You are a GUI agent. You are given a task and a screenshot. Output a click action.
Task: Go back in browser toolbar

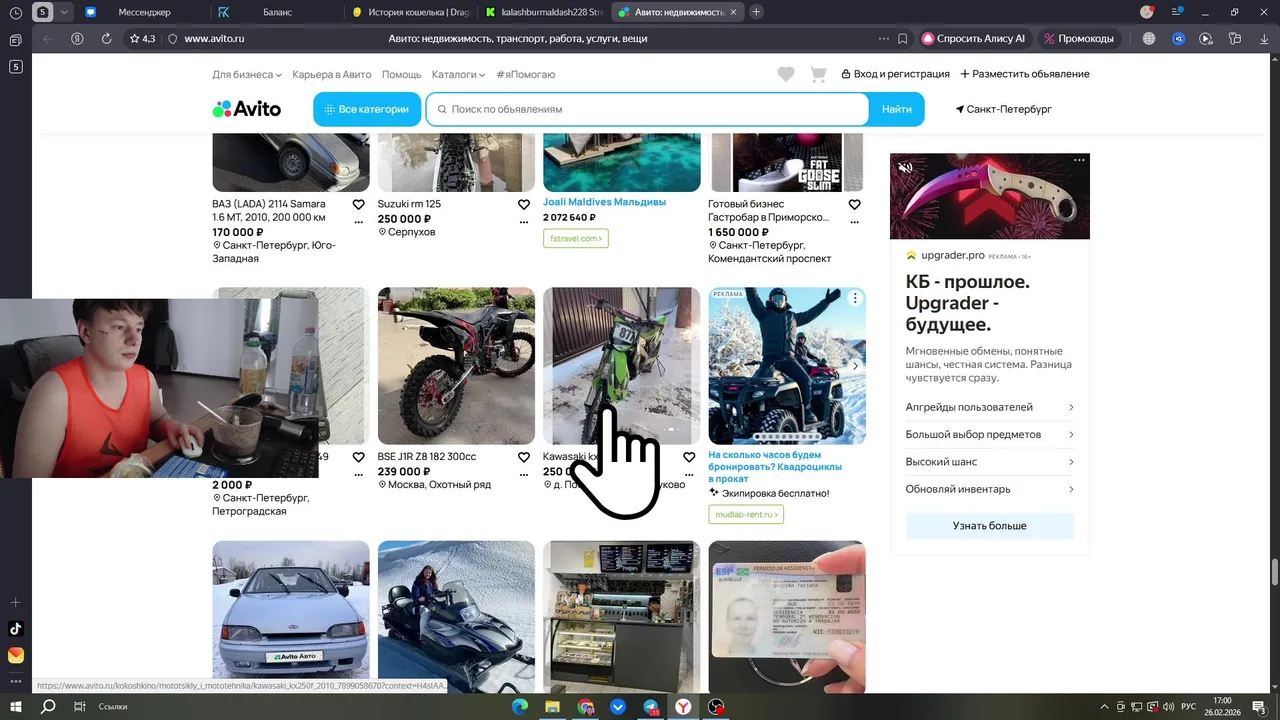point(47,39)
